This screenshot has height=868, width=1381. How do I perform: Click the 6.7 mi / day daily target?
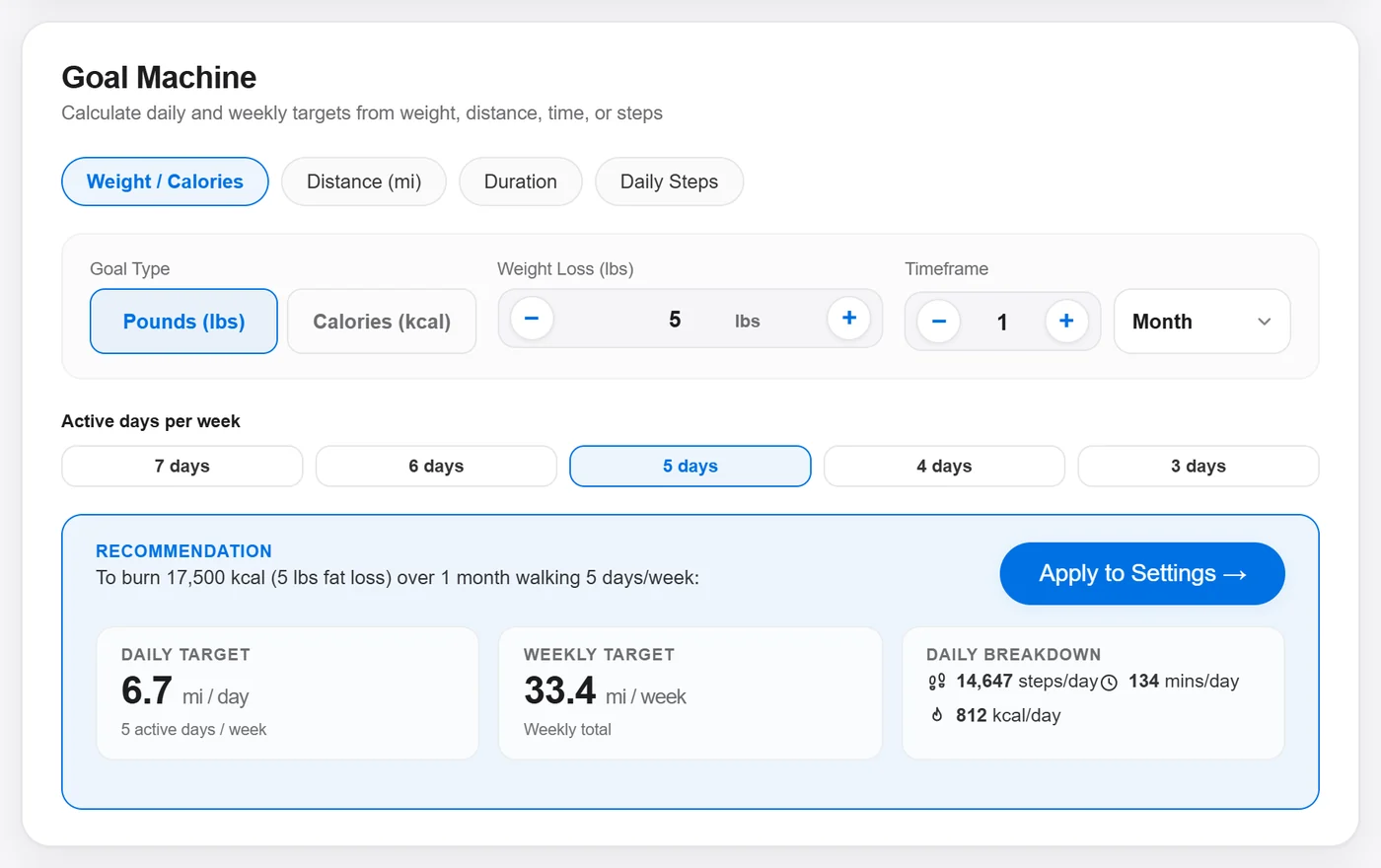coord(185,691)
